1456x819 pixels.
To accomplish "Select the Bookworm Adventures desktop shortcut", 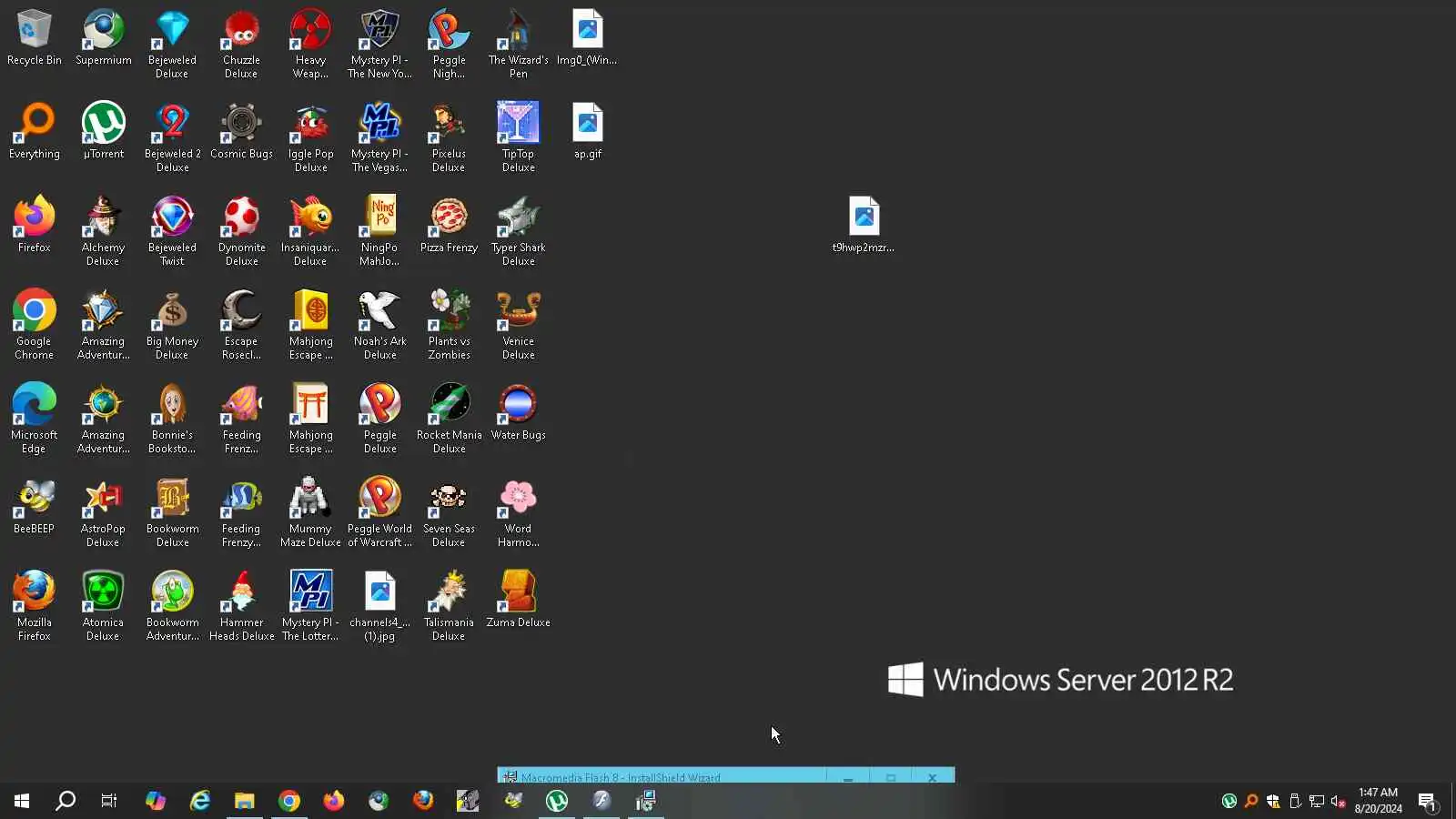I will [x=172, y=606].
